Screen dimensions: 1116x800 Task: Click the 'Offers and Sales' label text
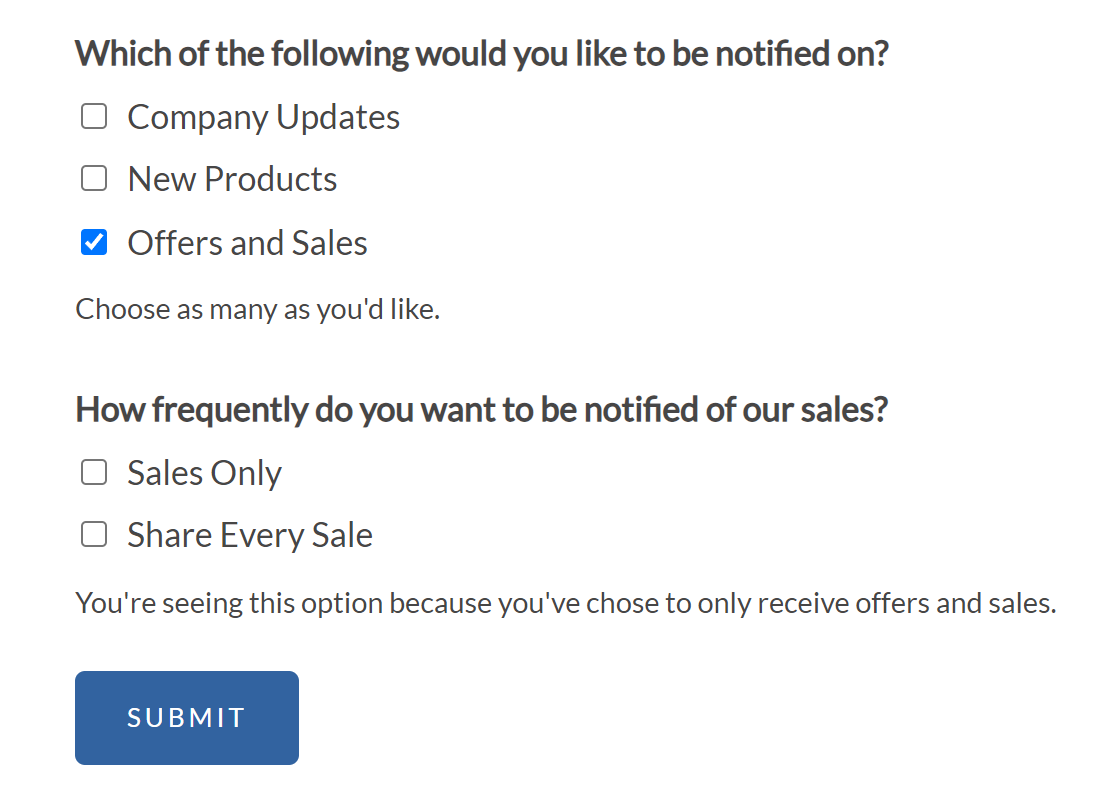click(x=247, y=243)
